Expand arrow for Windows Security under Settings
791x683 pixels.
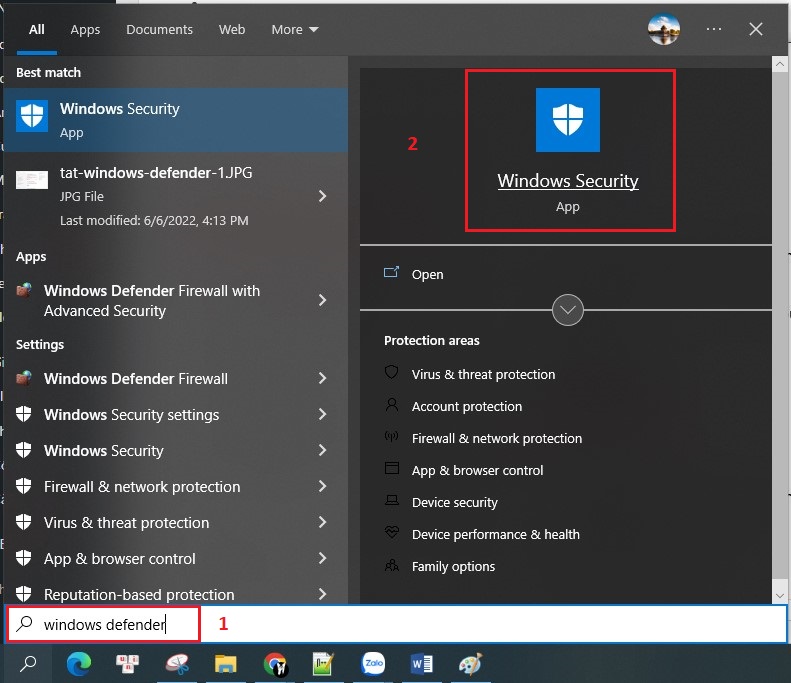pyautogui.click(x=322, y=450)
